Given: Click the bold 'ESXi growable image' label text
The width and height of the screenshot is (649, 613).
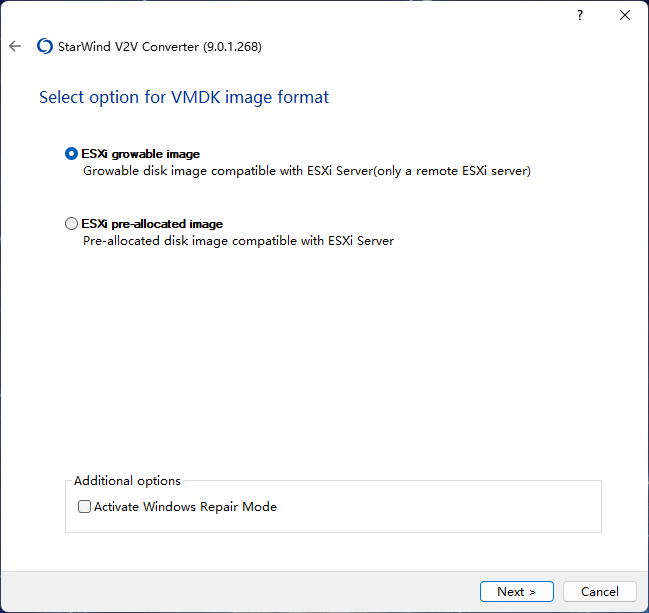Looking at the screenshot, I should [x=141, y=154].
